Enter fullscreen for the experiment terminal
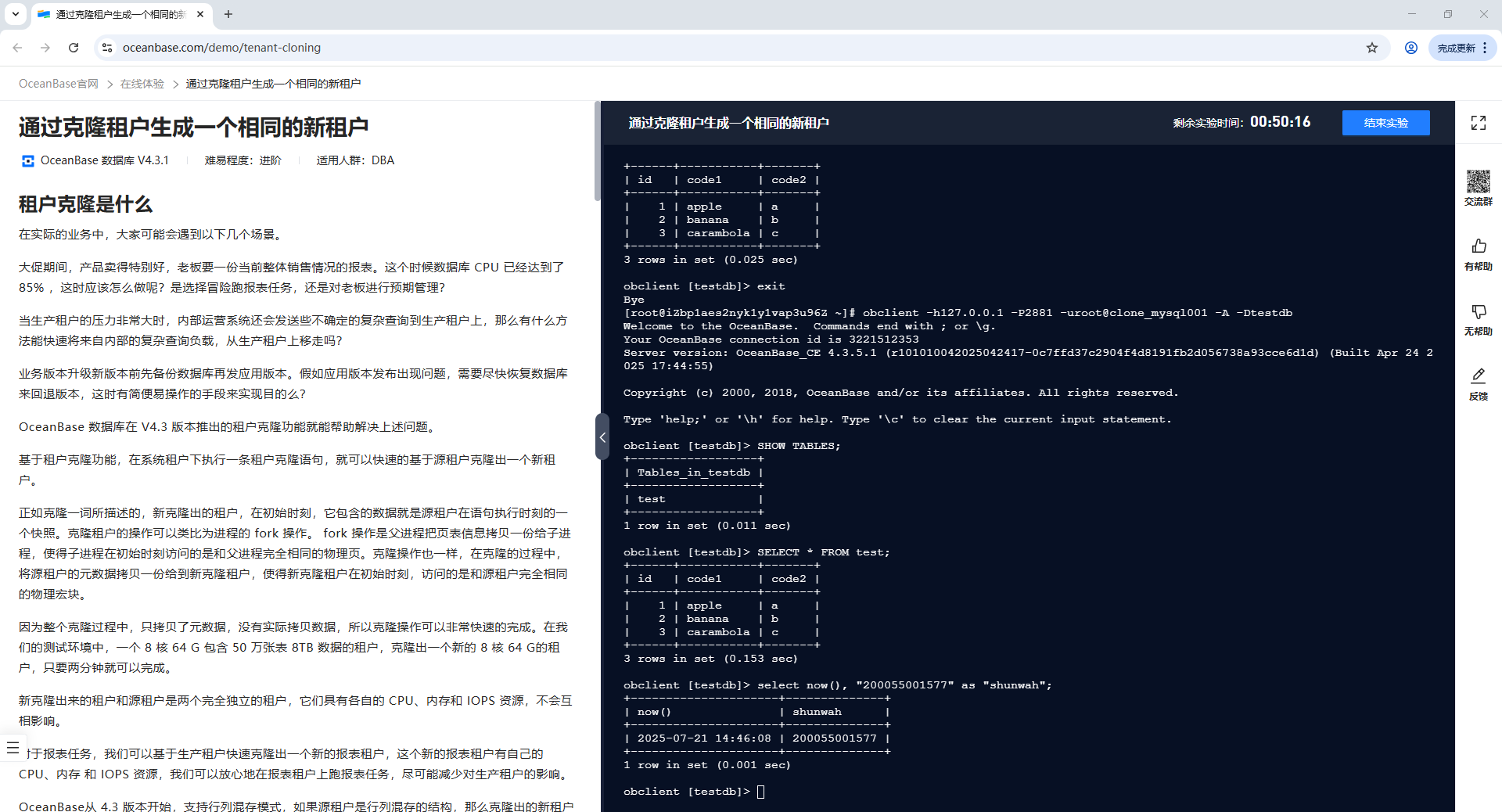This screenshot has width=1502, height=812. (1478, 123)
